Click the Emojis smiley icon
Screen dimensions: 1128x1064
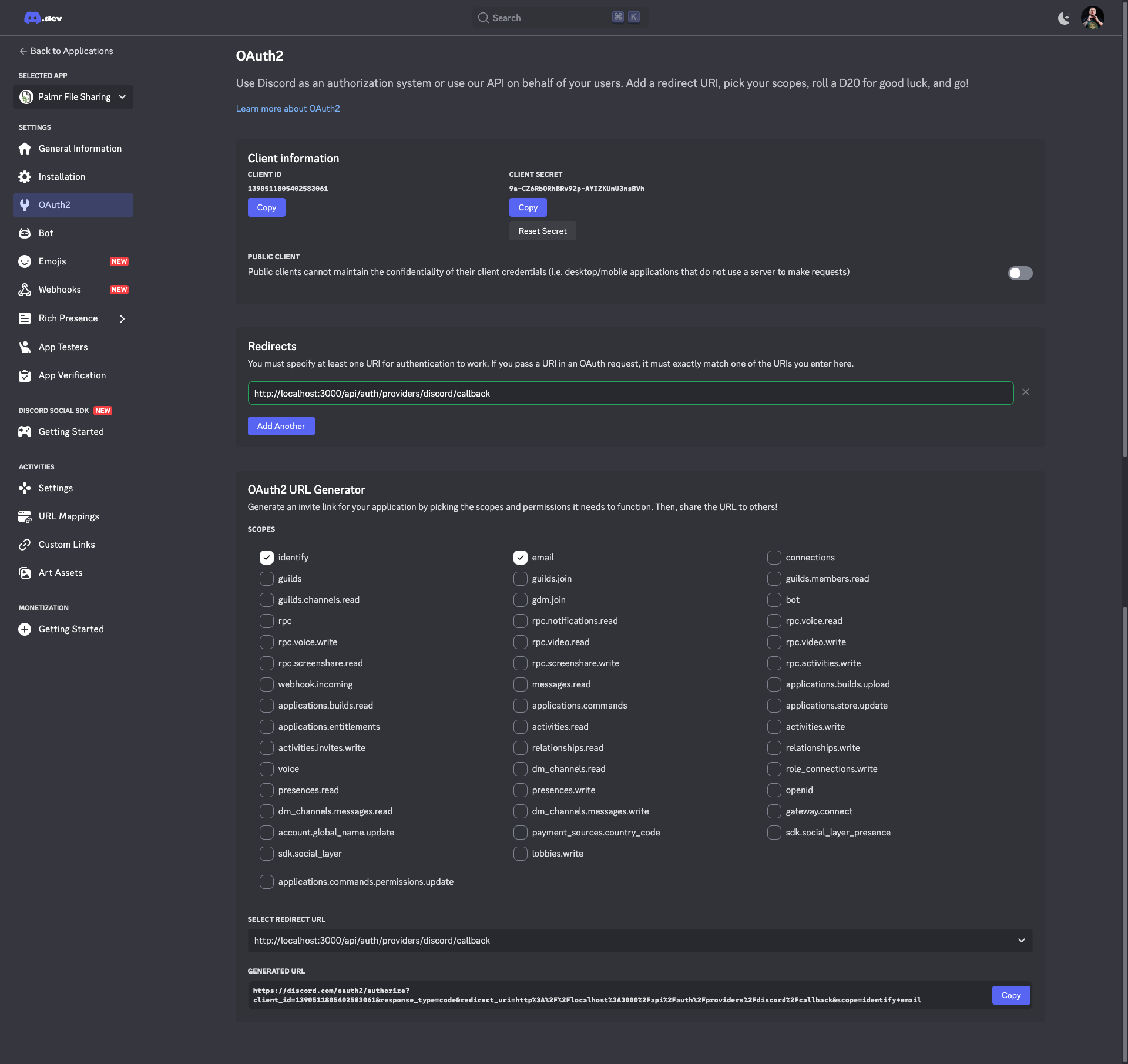[25, 261]
